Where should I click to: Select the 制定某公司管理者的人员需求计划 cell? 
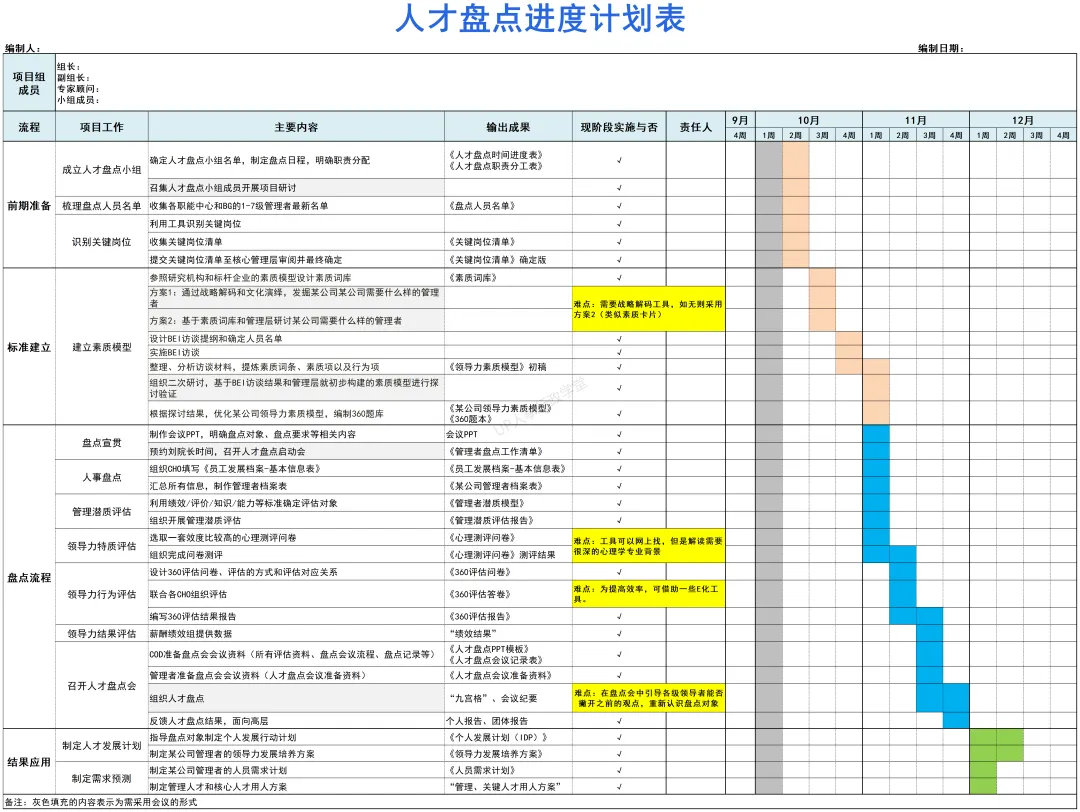[296, 771]
